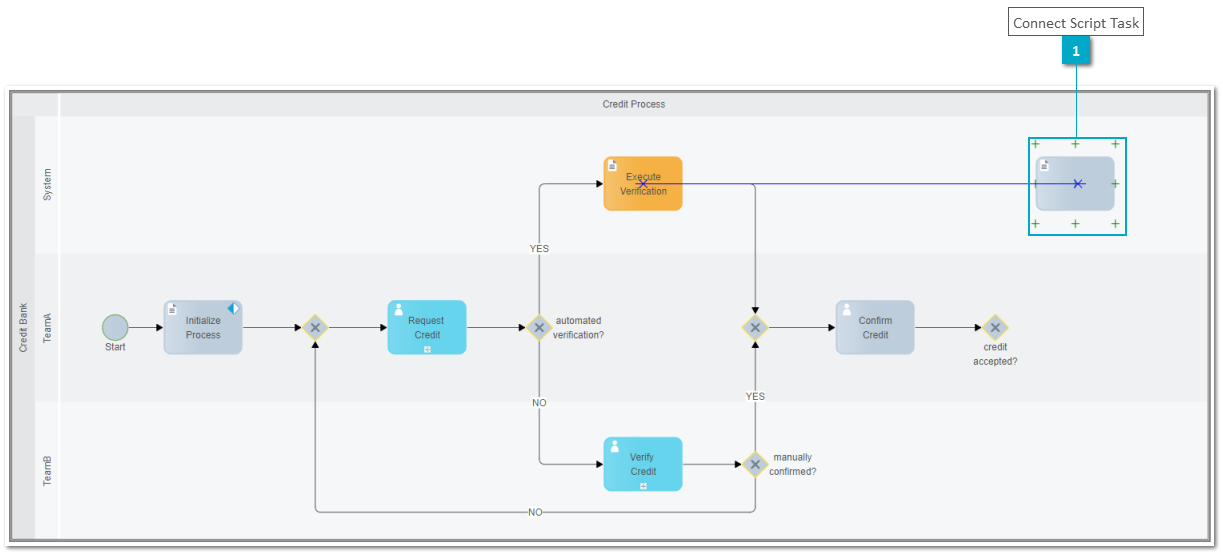The height and width of the screenshot is (555, 1223).
Task: Click the script icon on Initialize Process
Action: [x=173, y=310]
